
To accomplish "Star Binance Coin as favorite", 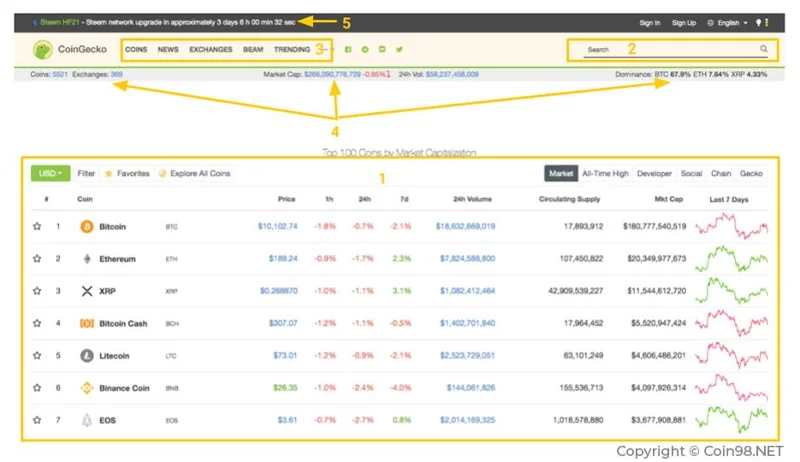I will [x=37, y=388].
